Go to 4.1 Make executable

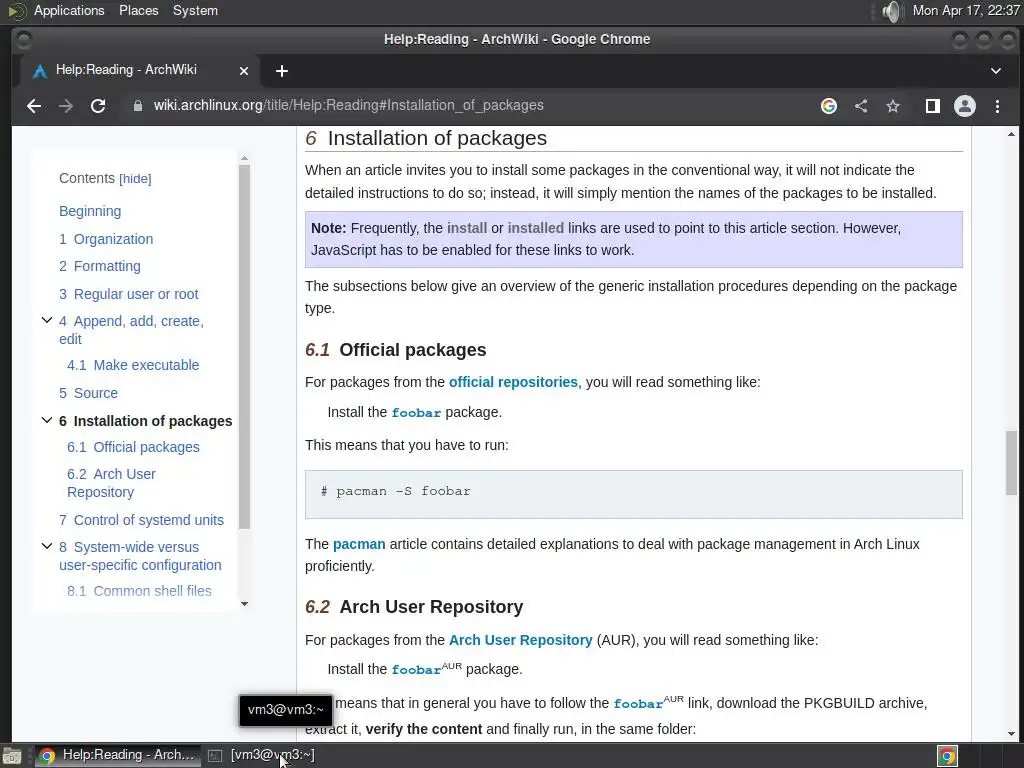(133, 365)
